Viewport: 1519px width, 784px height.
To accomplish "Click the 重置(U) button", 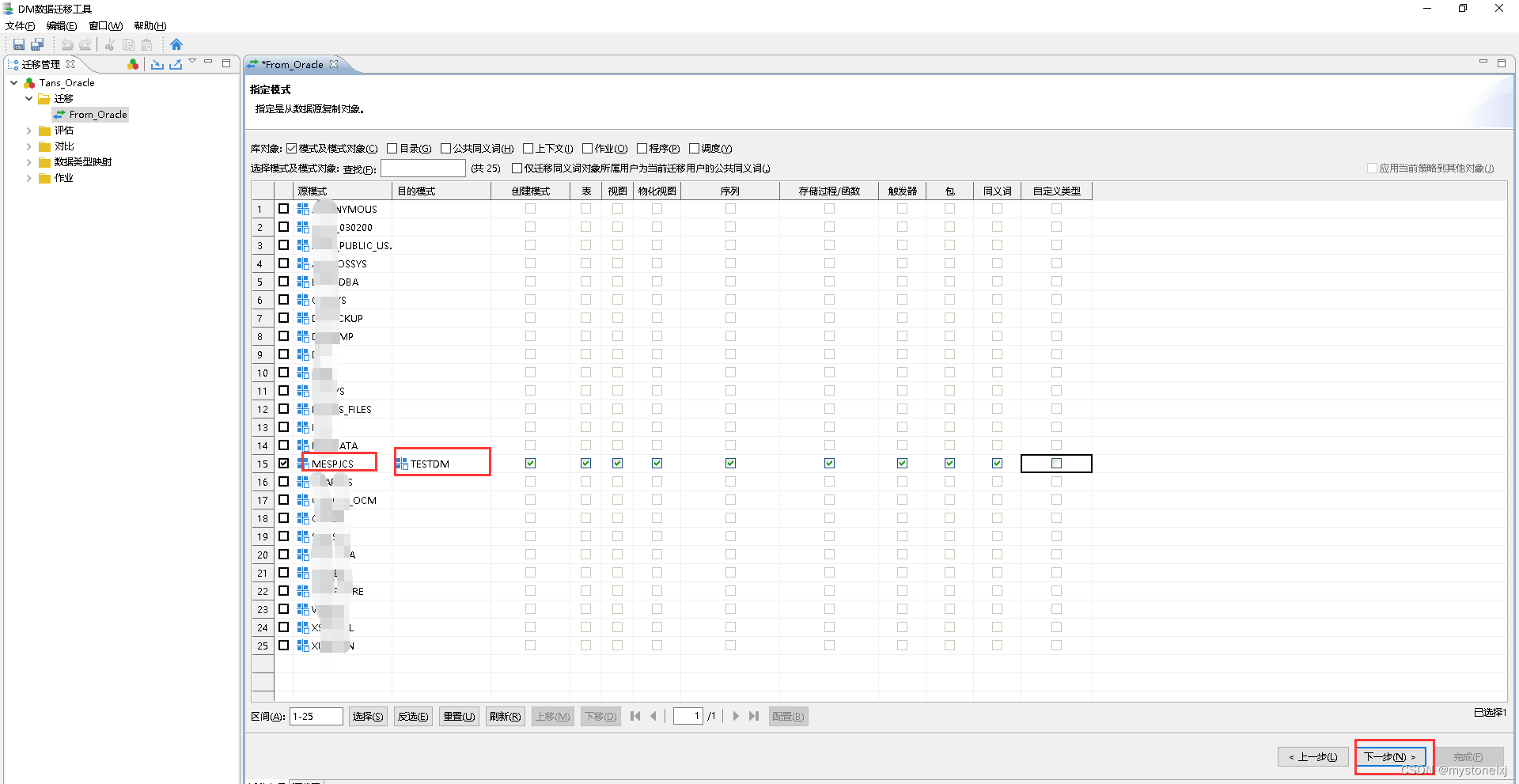I will pos(459,716).
